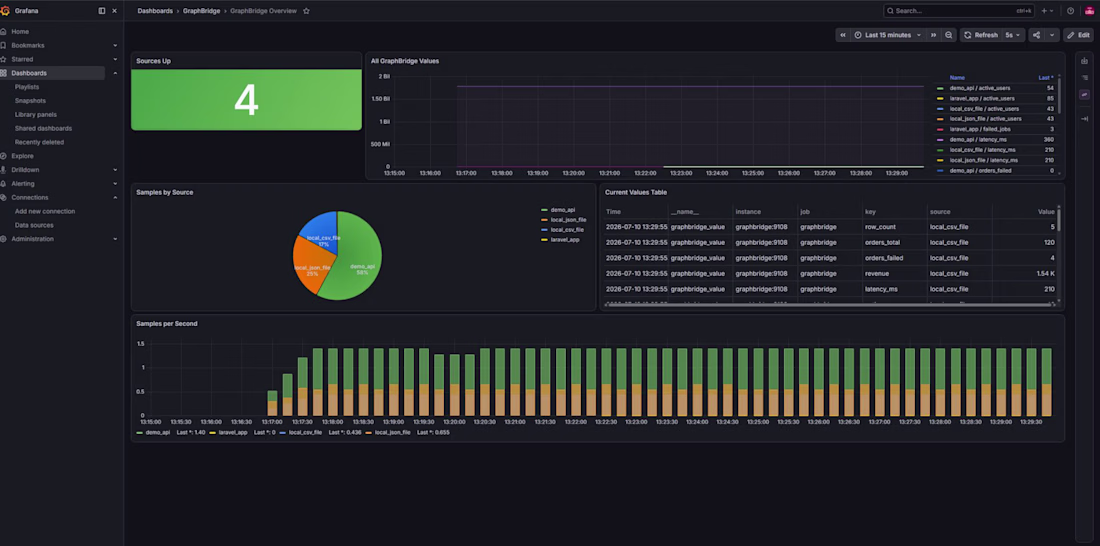Click the Connections icon in sidebar
The width and height of the screenshot is (1100, 546).
click(4, 197)
